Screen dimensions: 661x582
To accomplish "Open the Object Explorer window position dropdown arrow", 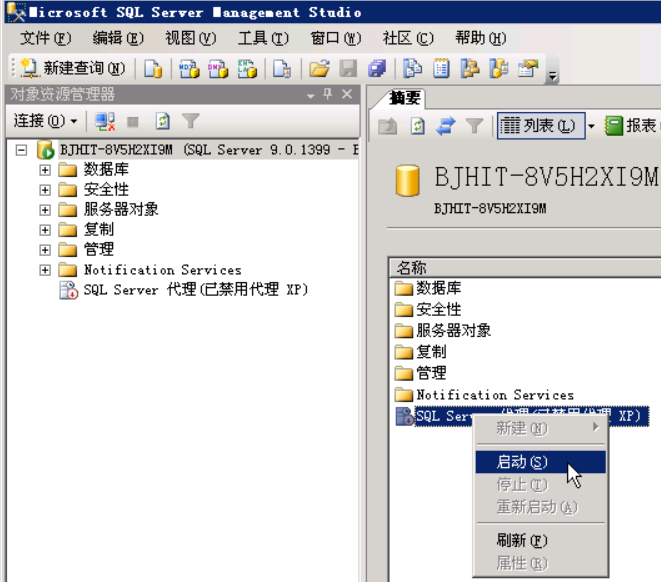I will (x=311, y=95).
